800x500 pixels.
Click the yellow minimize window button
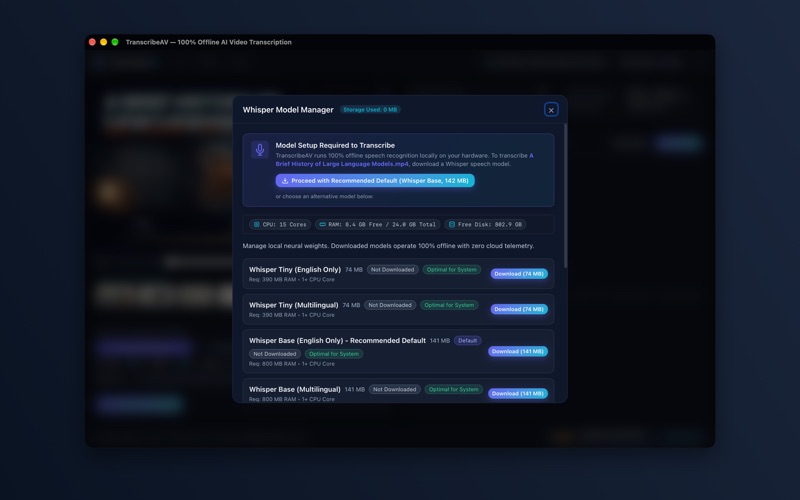(x=104, y=42)
